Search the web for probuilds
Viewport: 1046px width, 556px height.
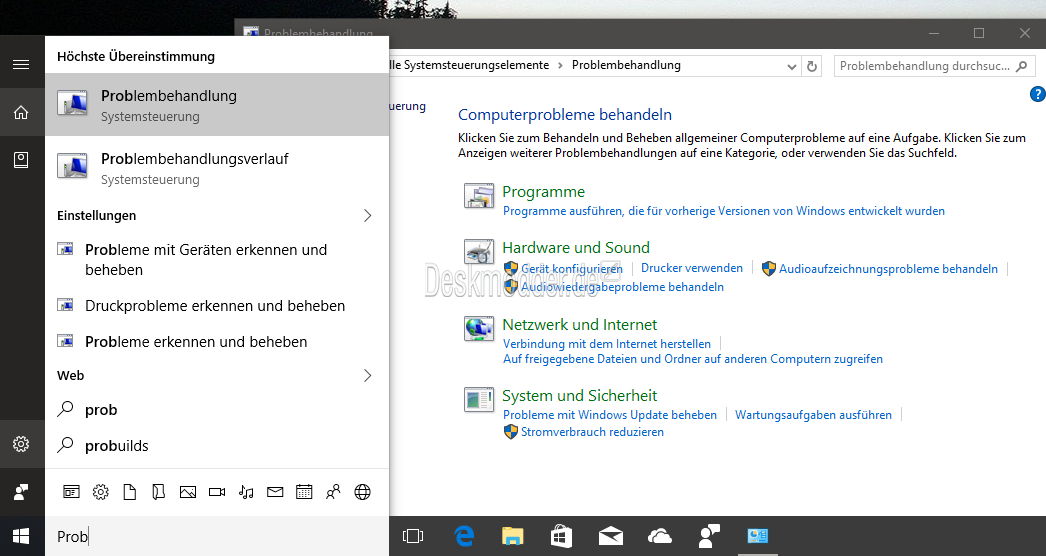(217, 446)
